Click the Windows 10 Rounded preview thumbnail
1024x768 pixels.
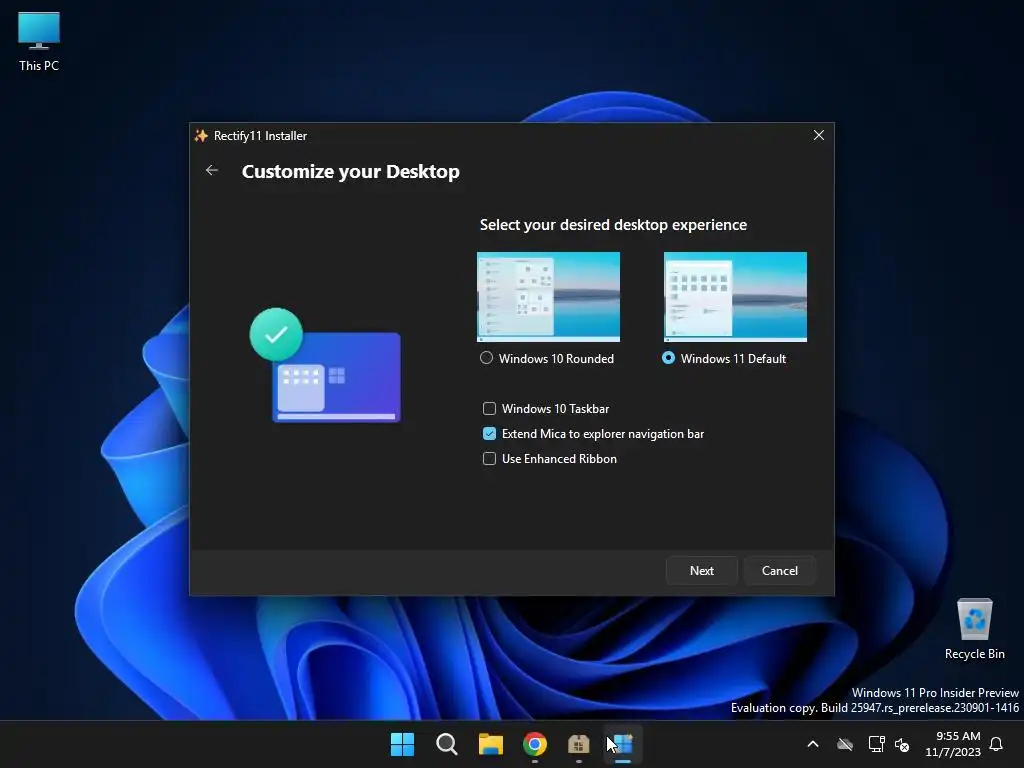[x=549, y=297]
